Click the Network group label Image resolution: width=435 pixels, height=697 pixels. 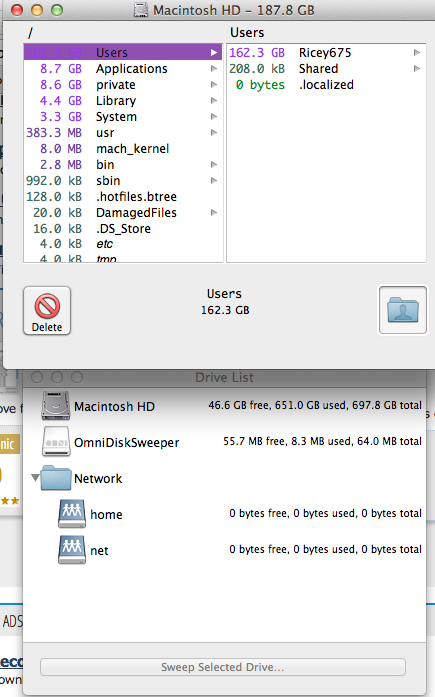(x=98, y=478)
